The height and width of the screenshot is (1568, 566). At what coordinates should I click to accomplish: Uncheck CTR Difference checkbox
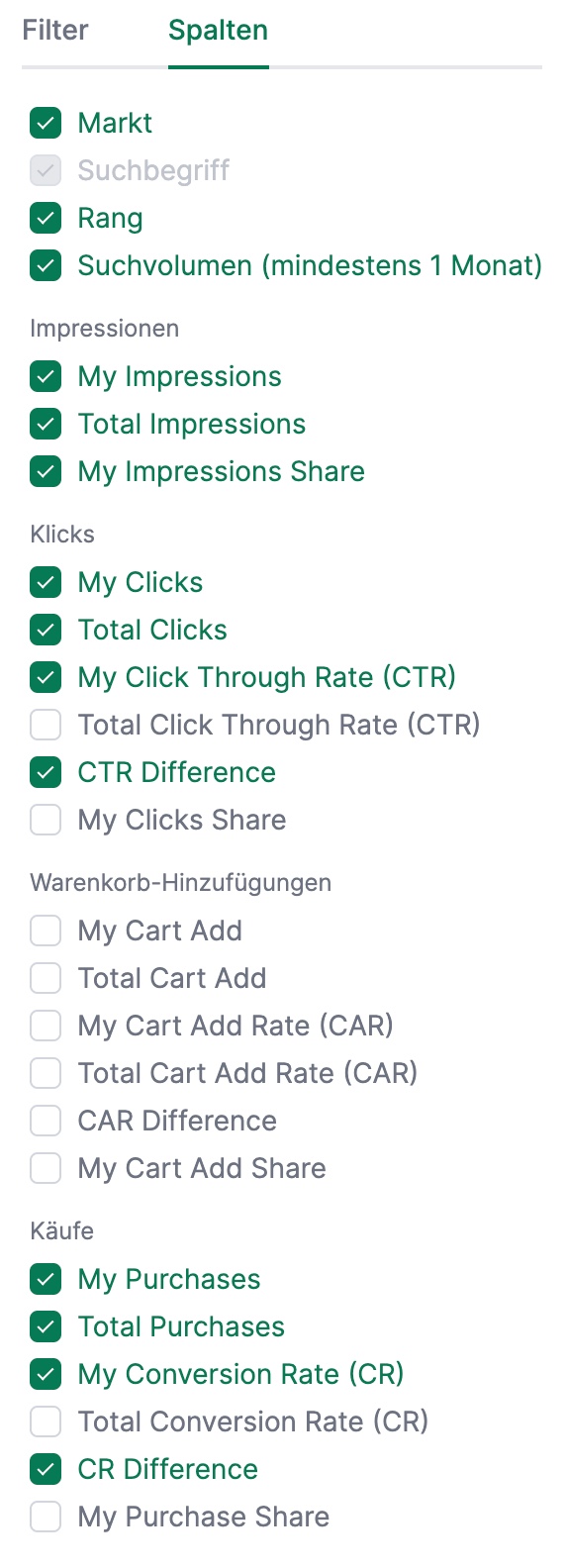coord(46,773)
